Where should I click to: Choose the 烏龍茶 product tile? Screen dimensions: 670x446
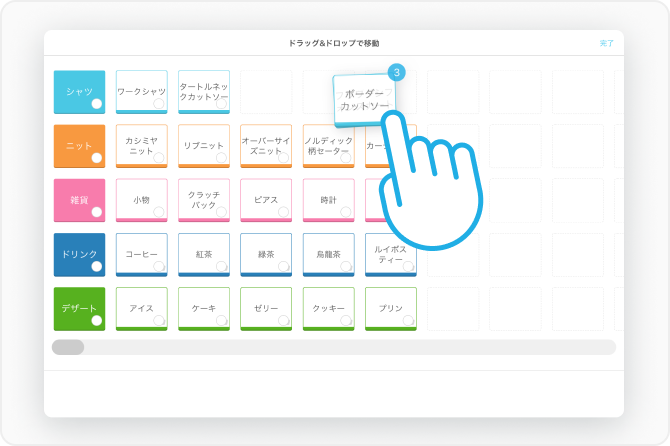pyautogui.click(x=328, y=255)
